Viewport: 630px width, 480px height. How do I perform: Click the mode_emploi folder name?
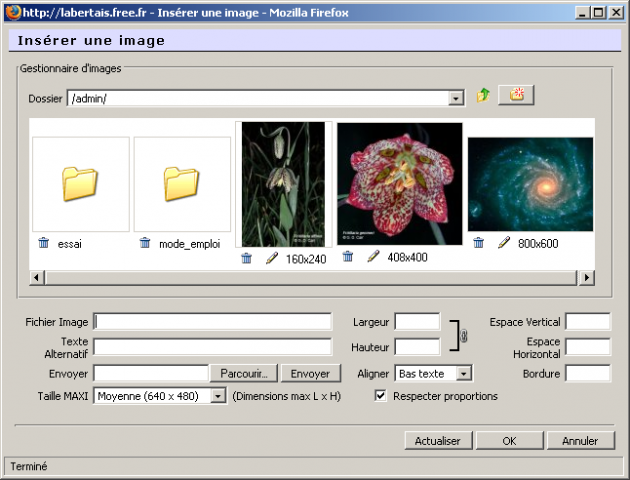coord(189,244)
